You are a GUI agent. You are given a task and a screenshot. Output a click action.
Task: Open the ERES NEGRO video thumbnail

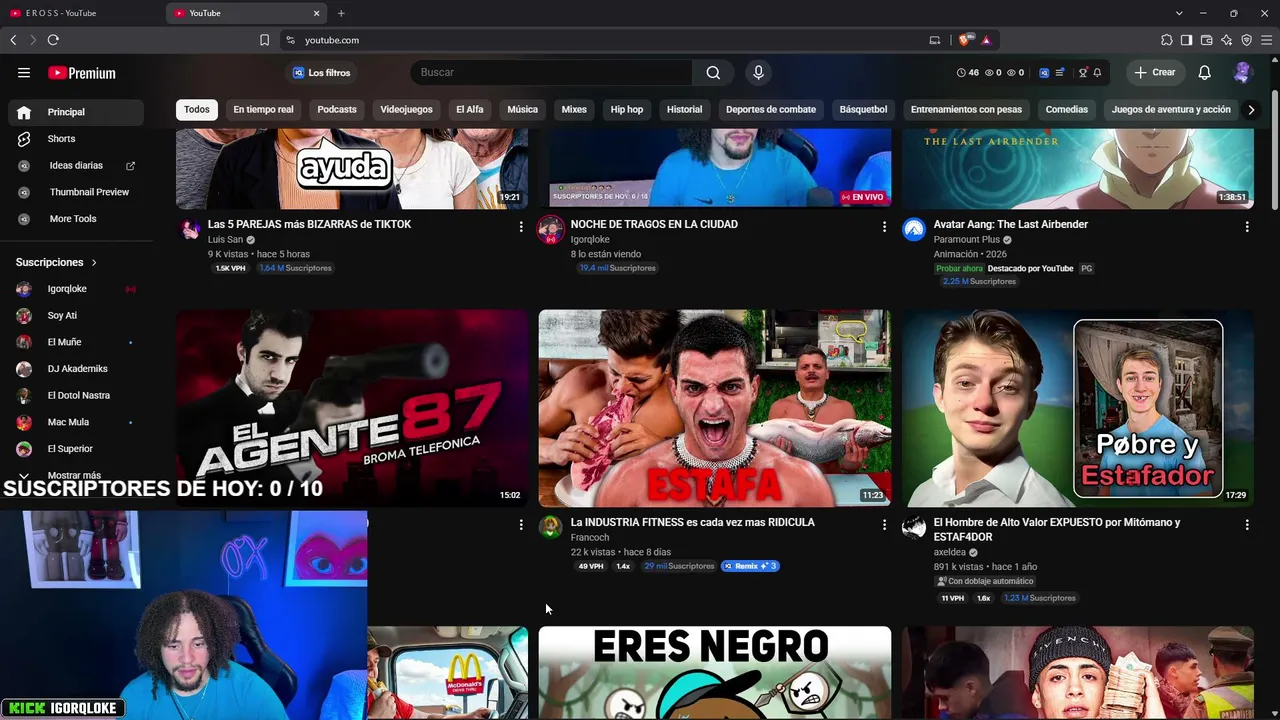tap(715, 673)
